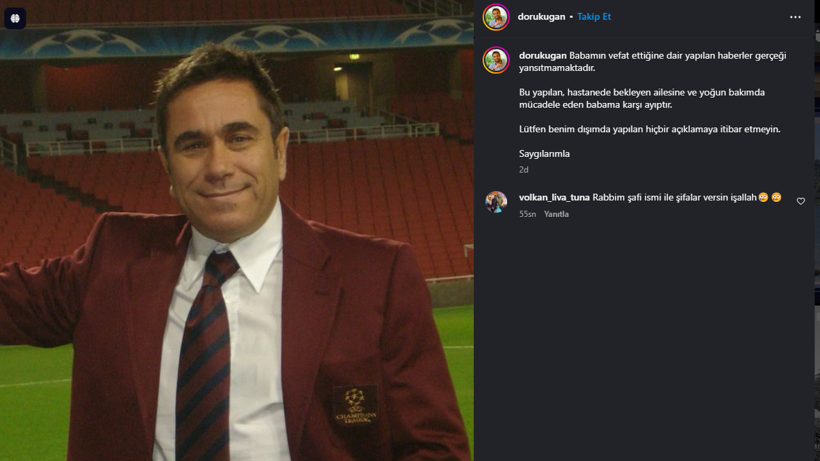
Task: Click the brain icon over the photo
Action: (15, 18)
